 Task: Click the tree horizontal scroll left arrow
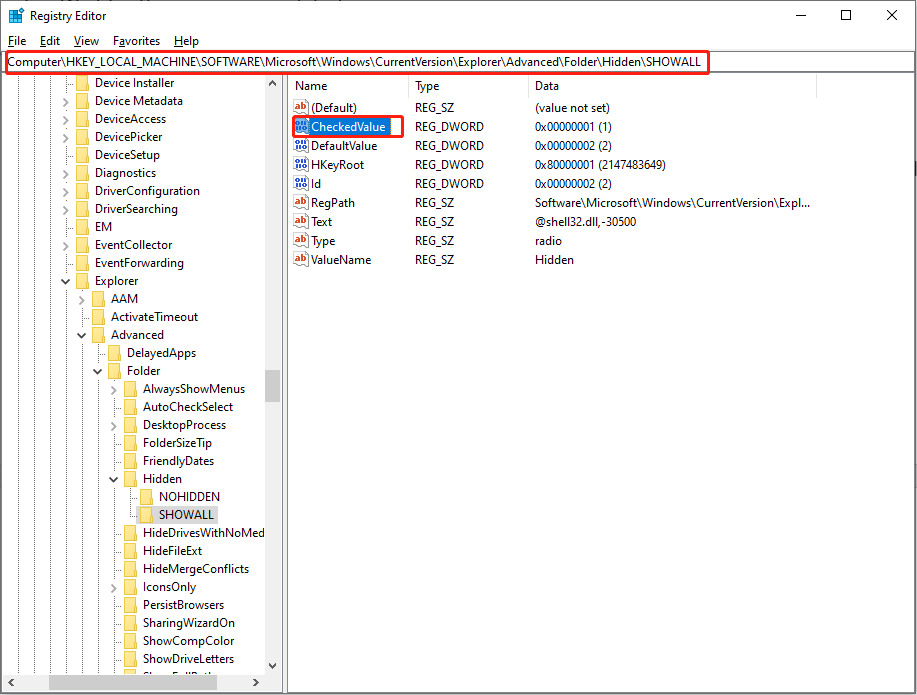(11, 682)
